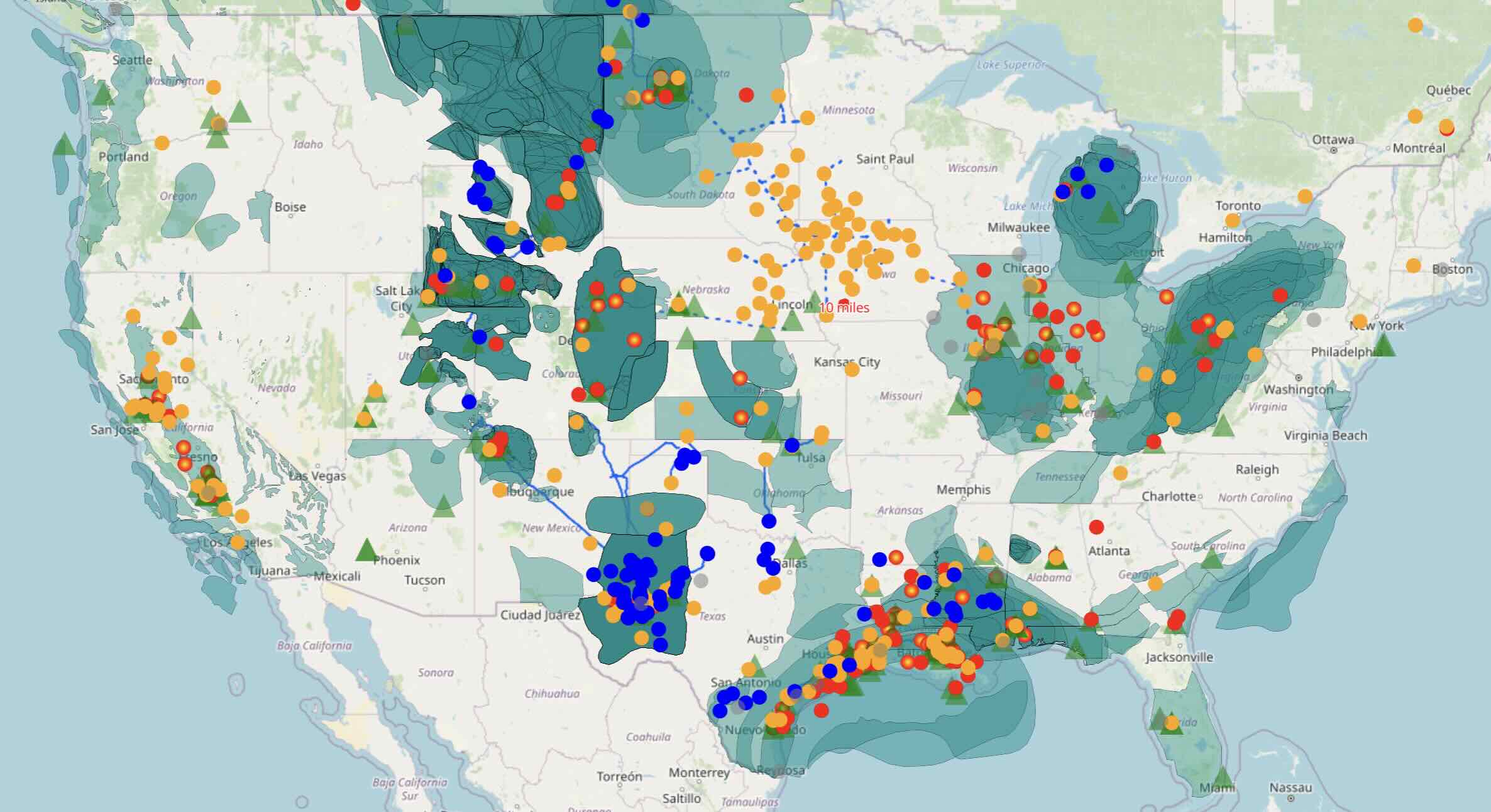1491x812 pixels.
Task: Select the gray marker above Chicago label
Action: click(x=1019, y=254)
